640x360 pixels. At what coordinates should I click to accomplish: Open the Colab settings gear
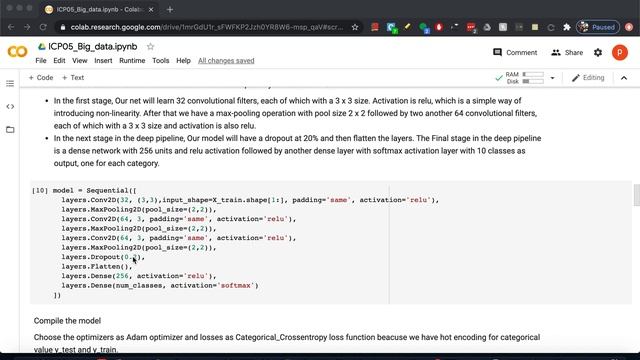click(x=598, y=52)
